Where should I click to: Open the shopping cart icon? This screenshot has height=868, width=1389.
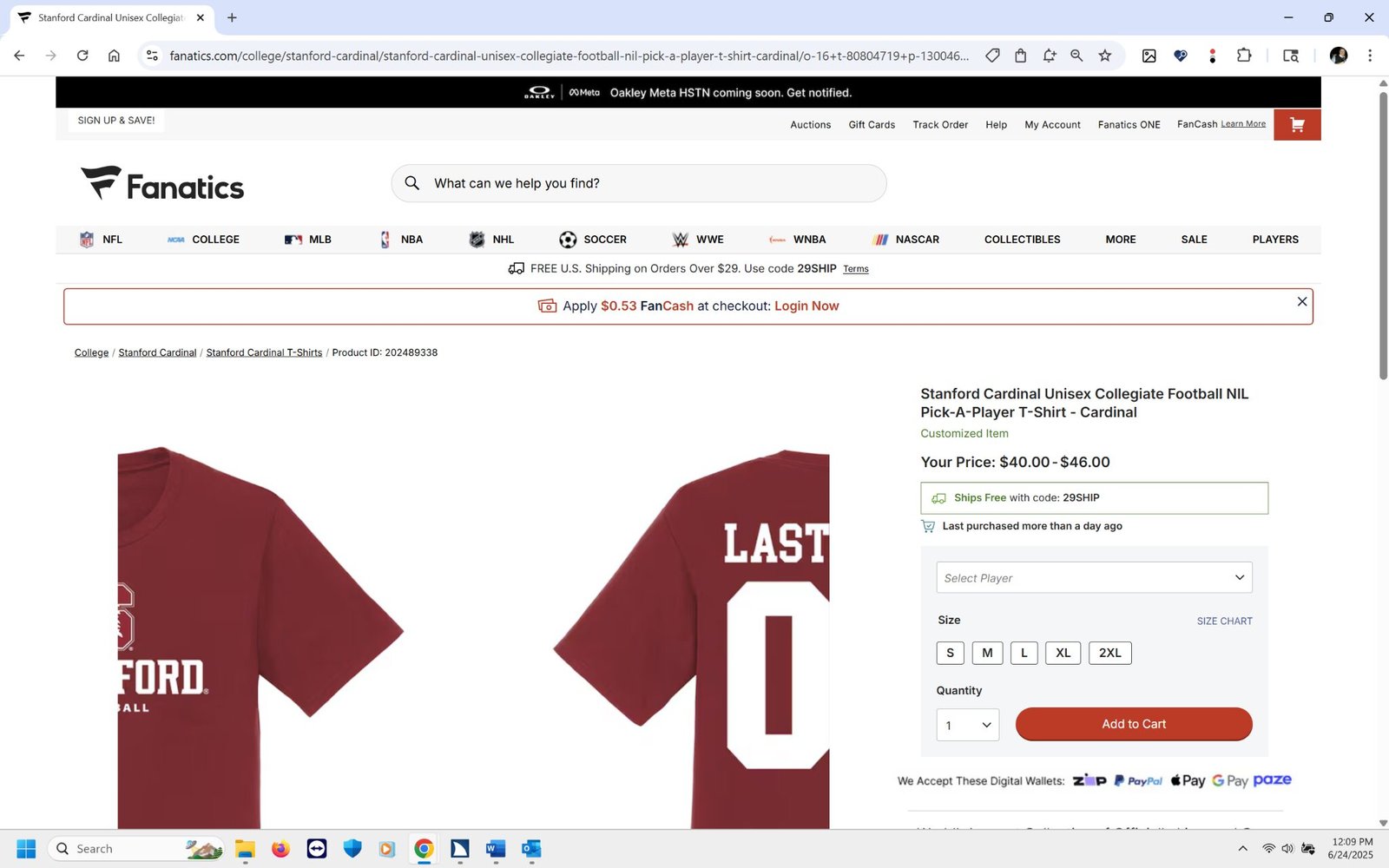[x=1297, y=125]
